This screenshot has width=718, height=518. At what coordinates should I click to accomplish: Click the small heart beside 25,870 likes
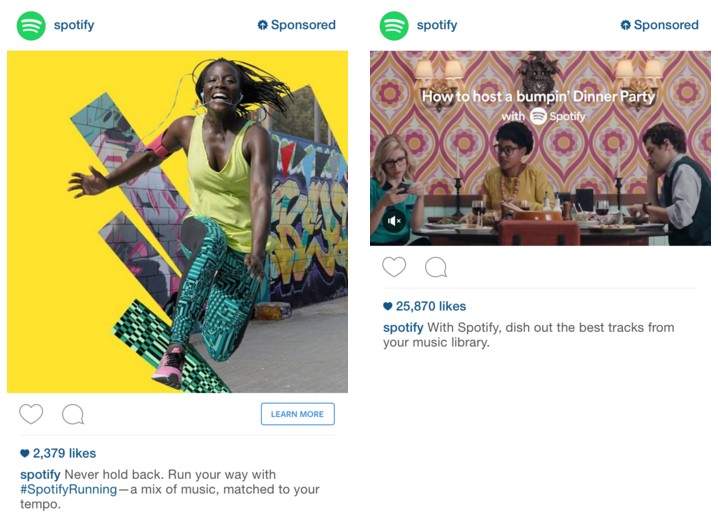pyautogui.click(x=388, y=306)
